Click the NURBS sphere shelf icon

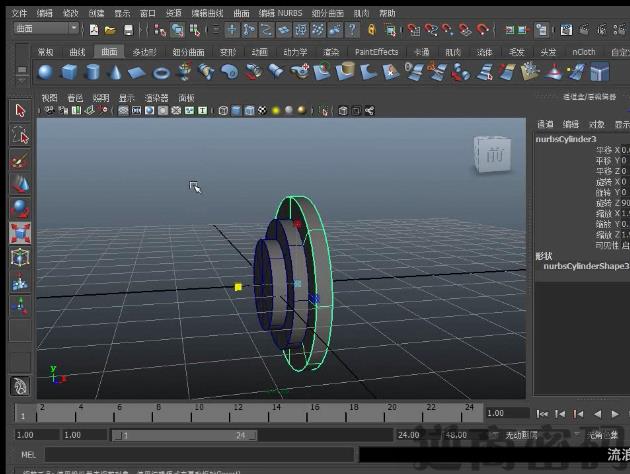pos(45,72)
